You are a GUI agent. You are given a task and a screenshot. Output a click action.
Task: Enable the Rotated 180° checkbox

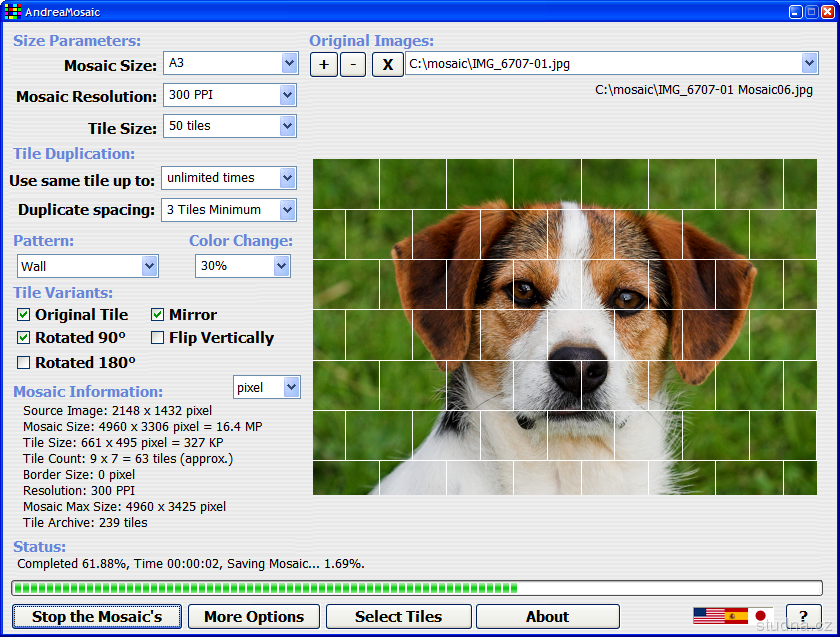pyautogui.click(x=24, y=363)
